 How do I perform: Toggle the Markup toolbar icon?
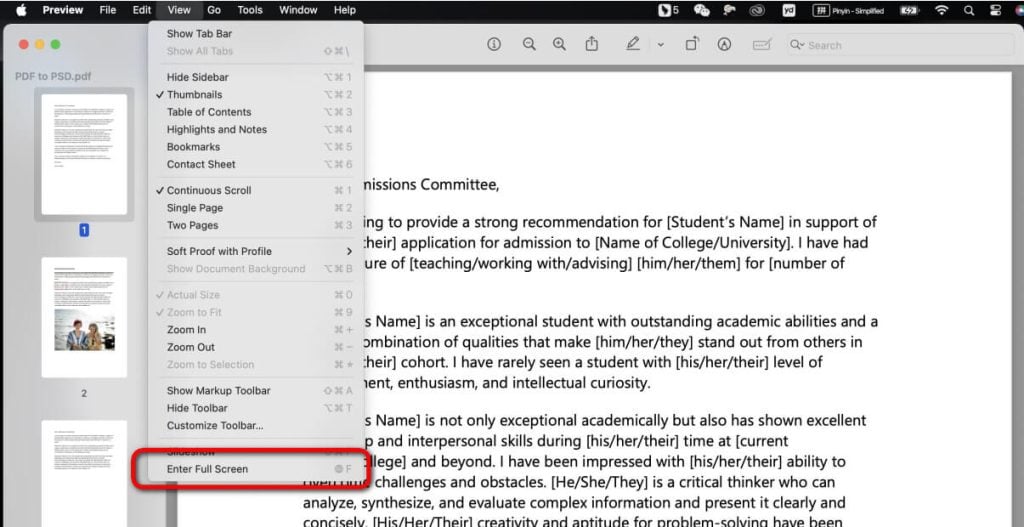725,45
